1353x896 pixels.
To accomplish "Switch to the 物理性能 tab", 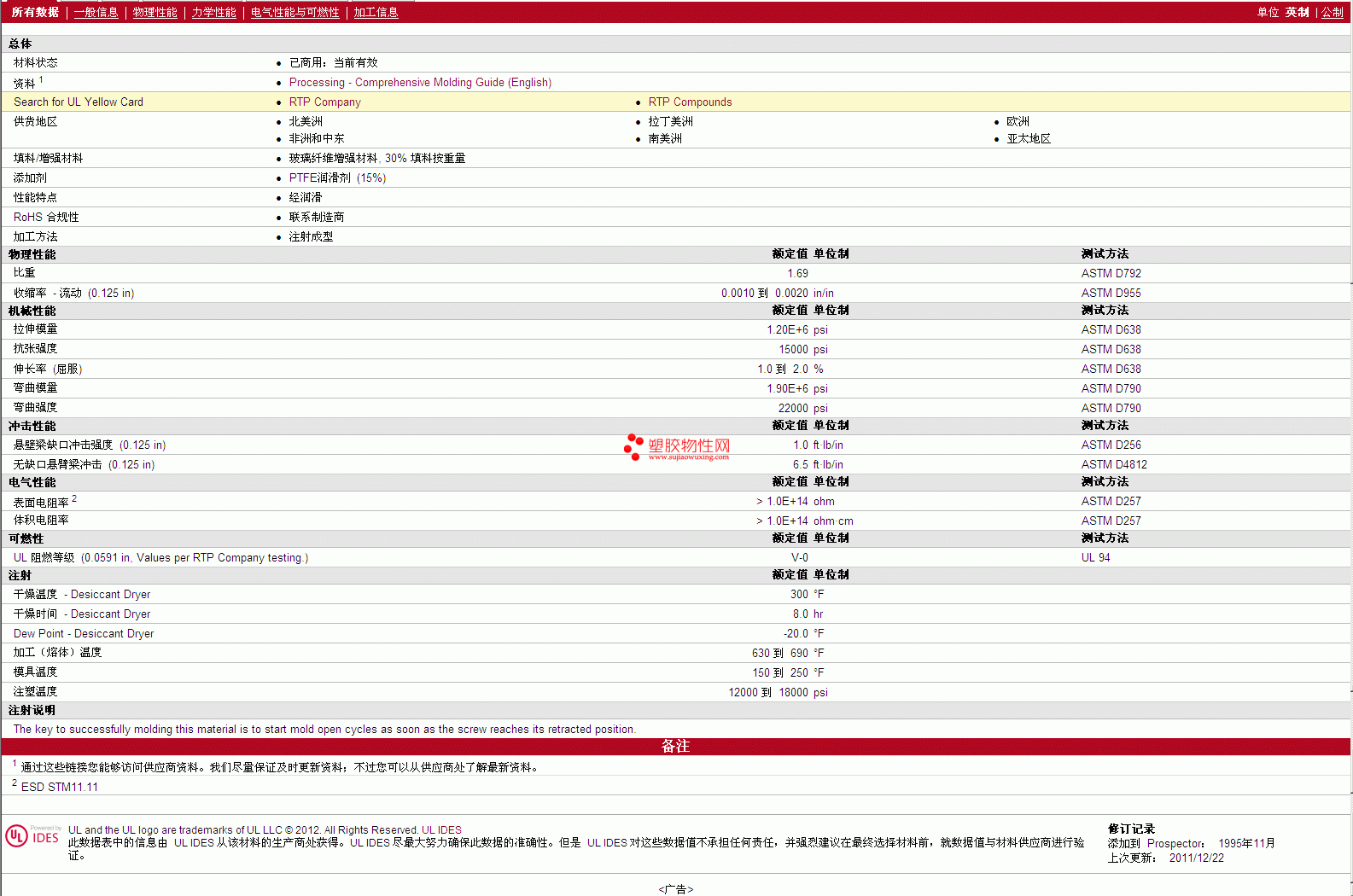I will [x=155, y=12].
